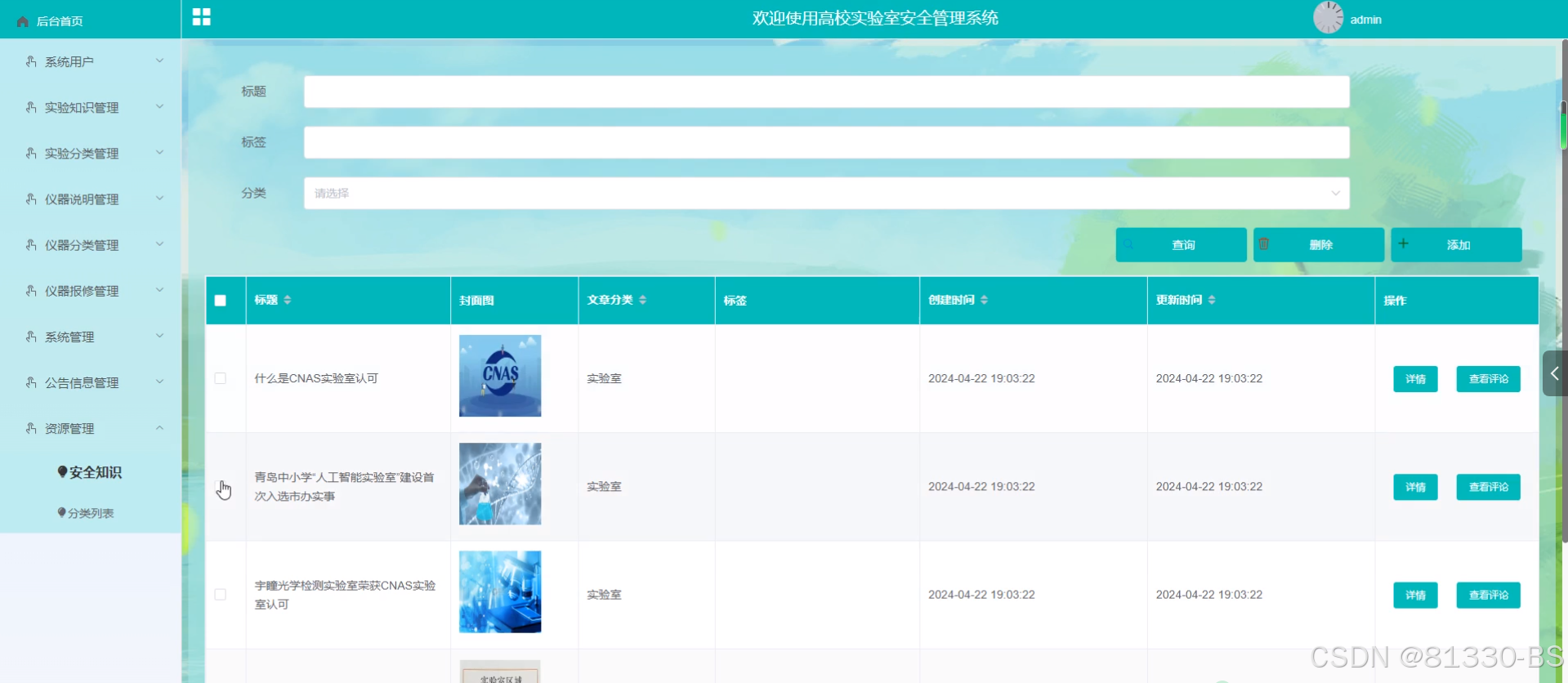The height and width of the screenshot is (683, 1568).
Task: Click the 仪器说明管理 sidebar icon
Action: 31,199
